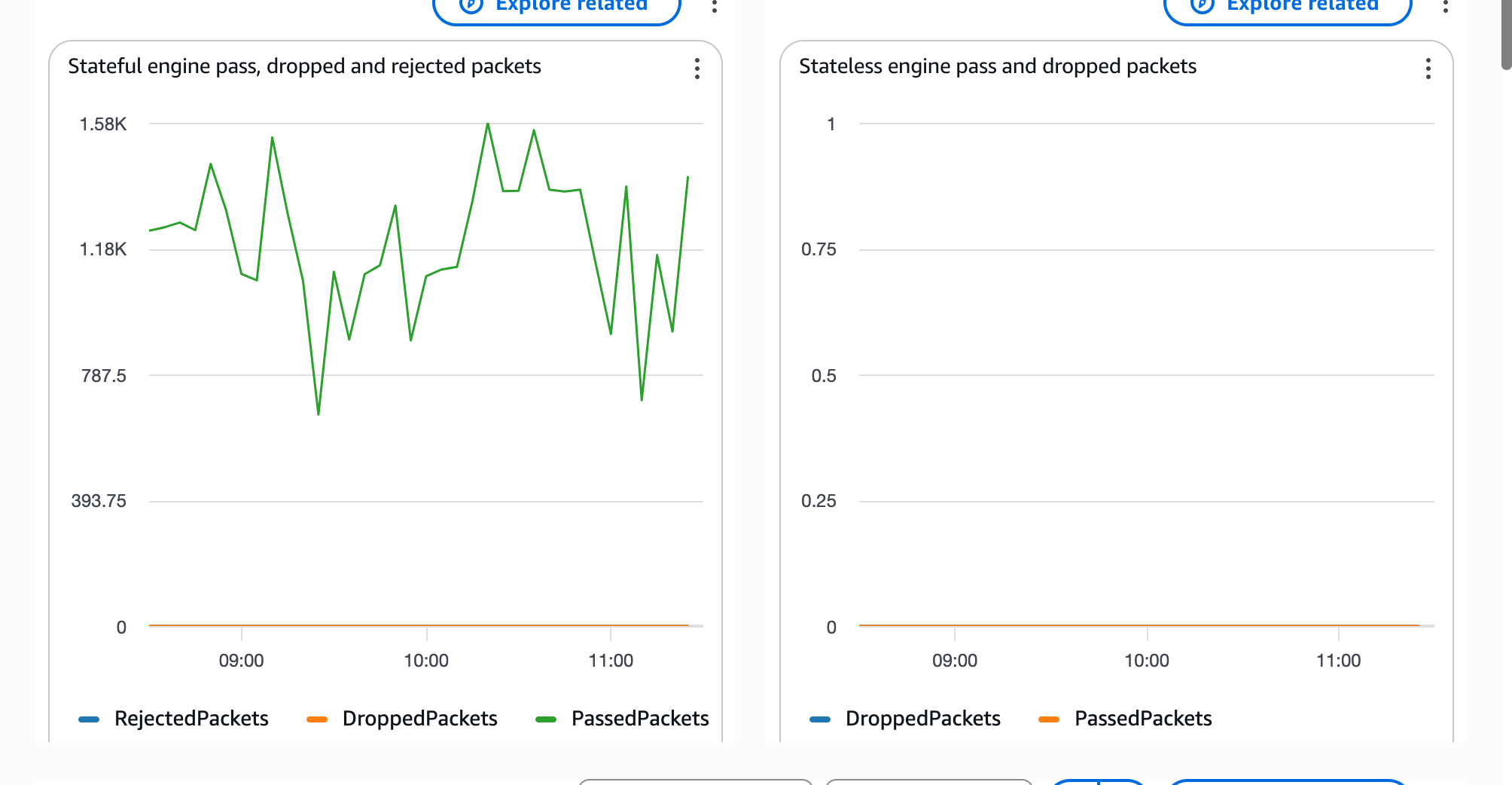Screen dimensions: 1512x785
Task: Toggle DroppedPackets series in Stateless chart legend
Action: [x=922, y=719]
